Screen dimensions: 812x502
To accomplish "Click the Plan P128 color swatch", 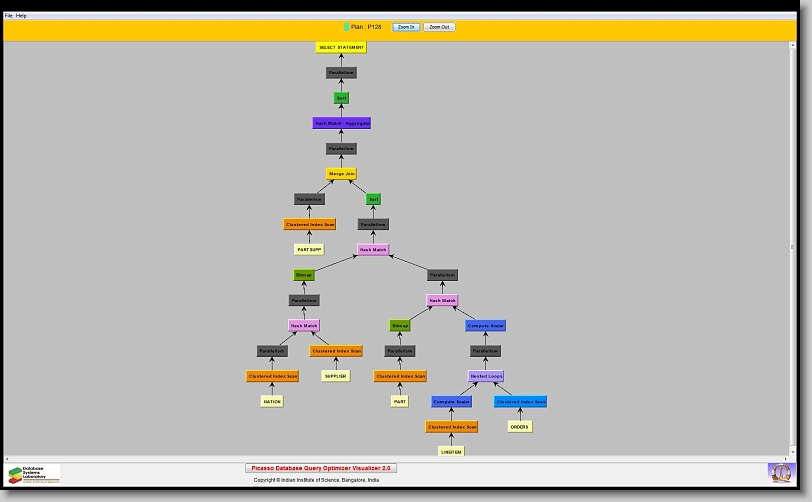I will coord(346,27).
